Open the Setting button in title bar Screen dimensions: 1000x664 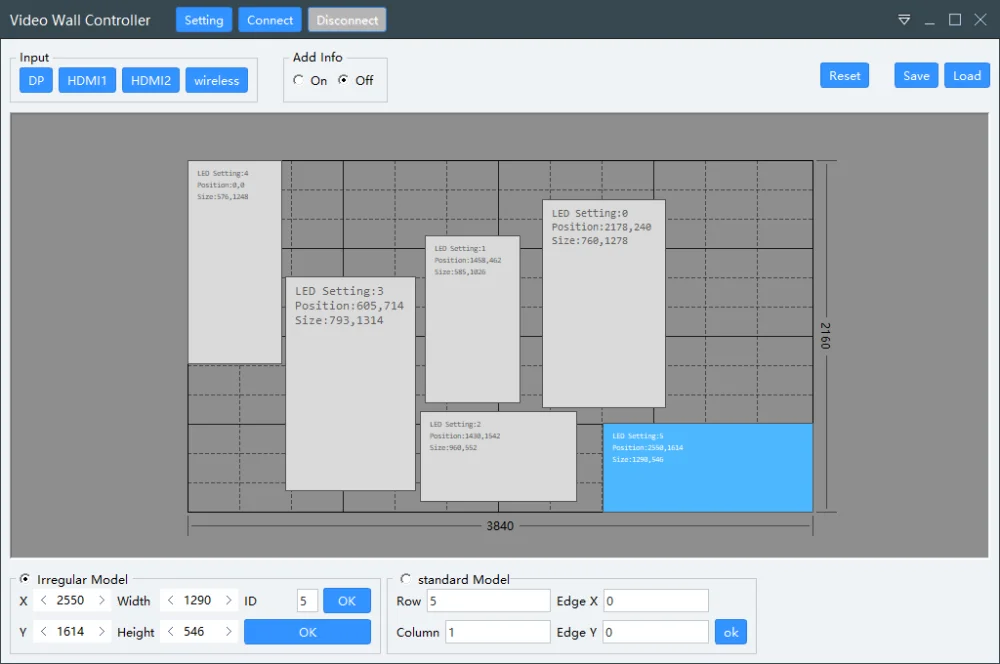(x=204, y=20)
